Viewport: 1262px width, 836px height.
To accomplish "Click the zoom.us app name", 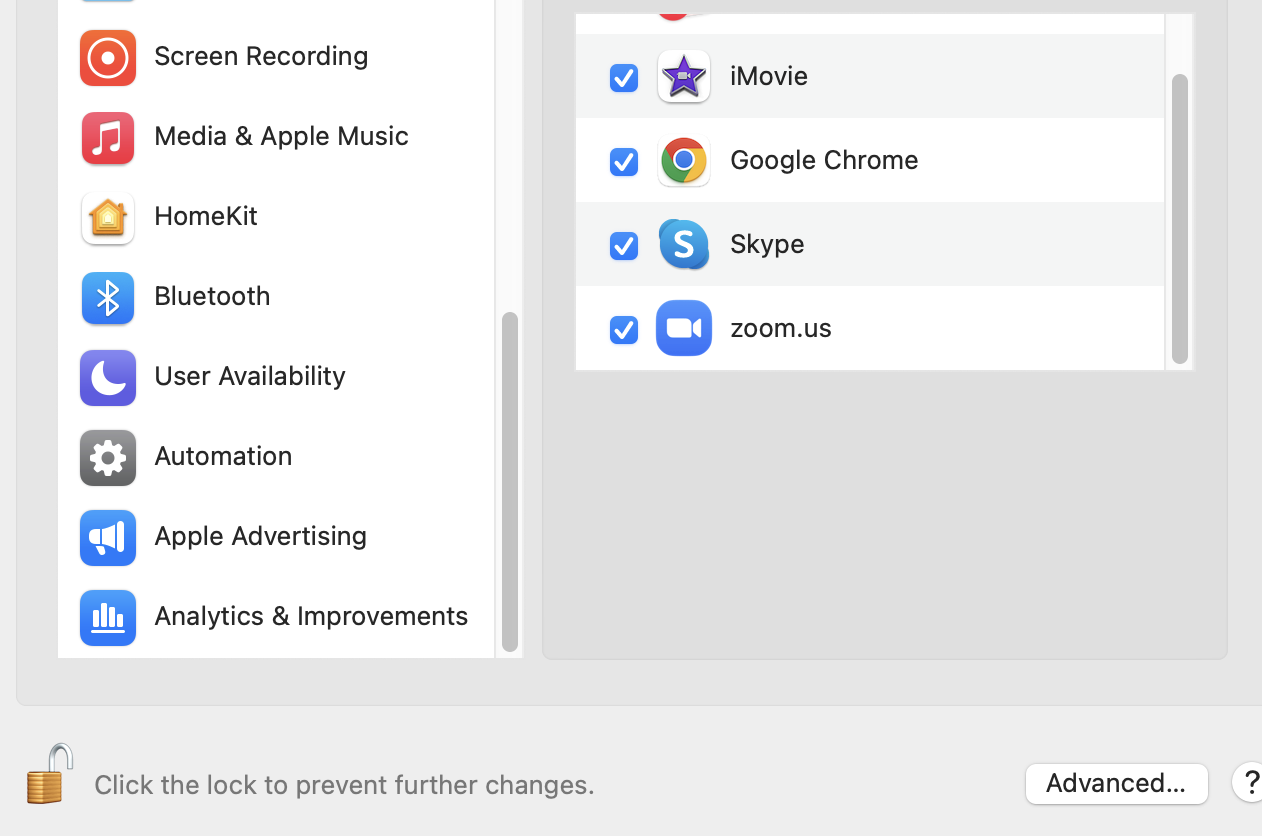I will point(781,328).
